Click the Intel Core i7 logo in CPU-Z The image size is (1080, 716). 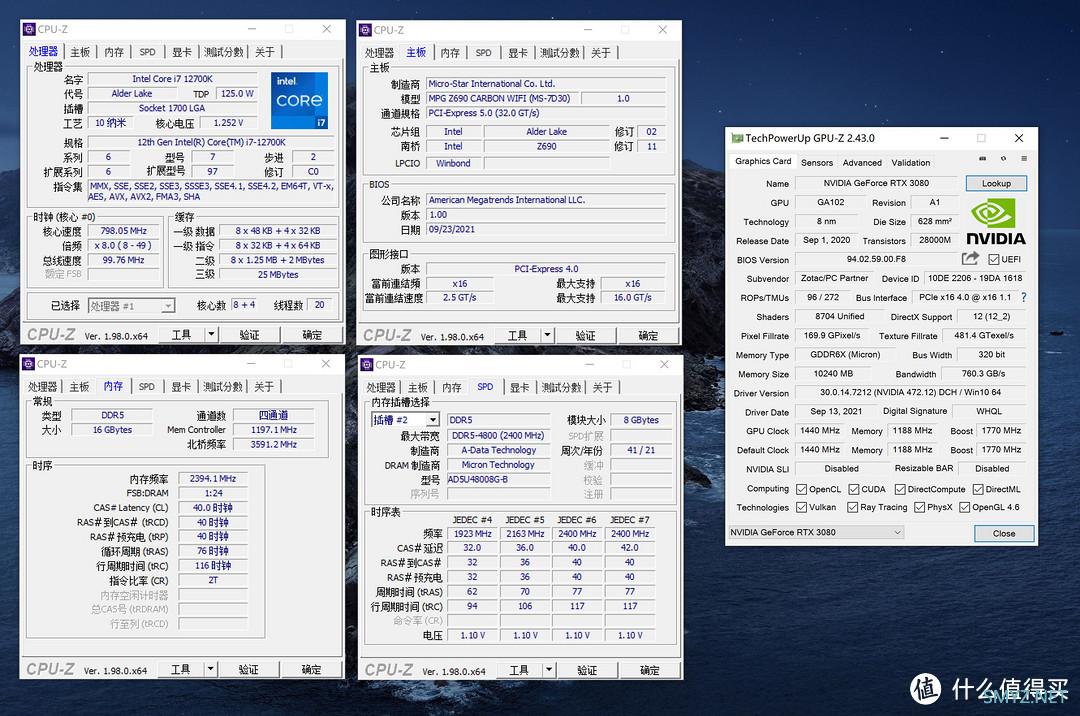pyautogui.click(x=300, y=101)
